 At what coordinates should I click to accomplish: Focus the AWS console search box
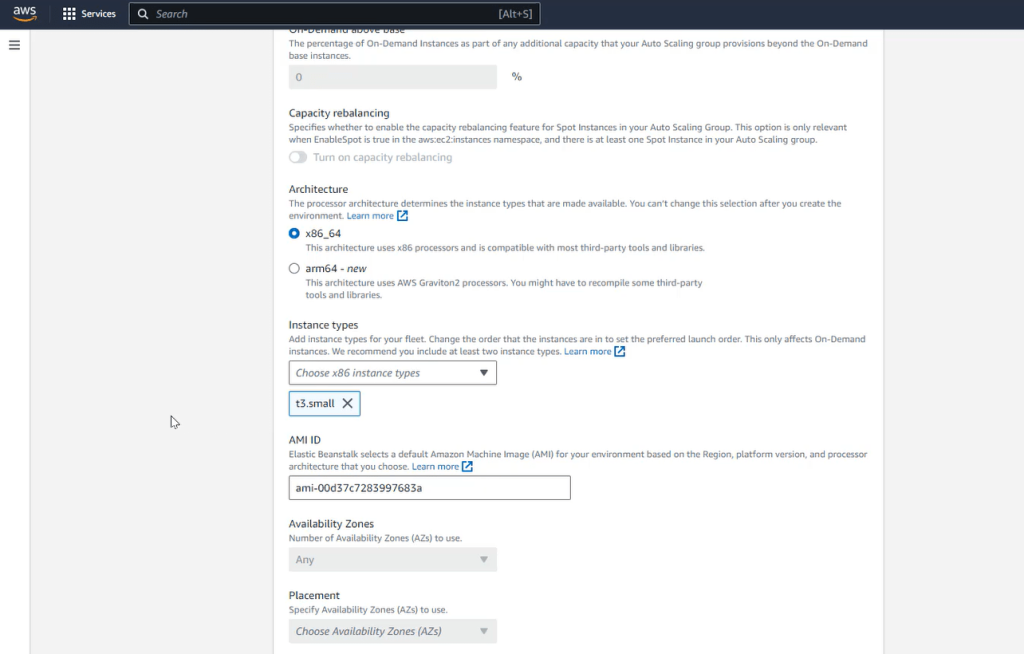coord(320,14)
